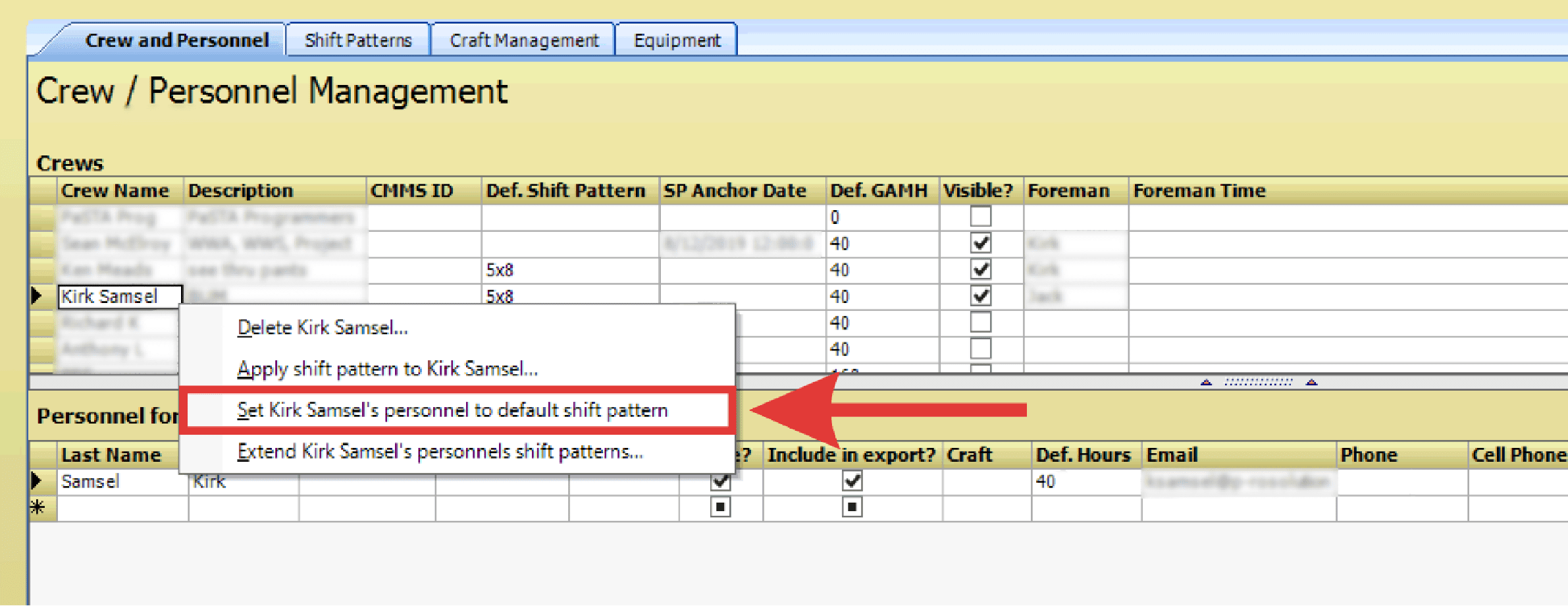
Task: Click the right splitter arrow above the Personnel panel
Action: [1311, 383]
